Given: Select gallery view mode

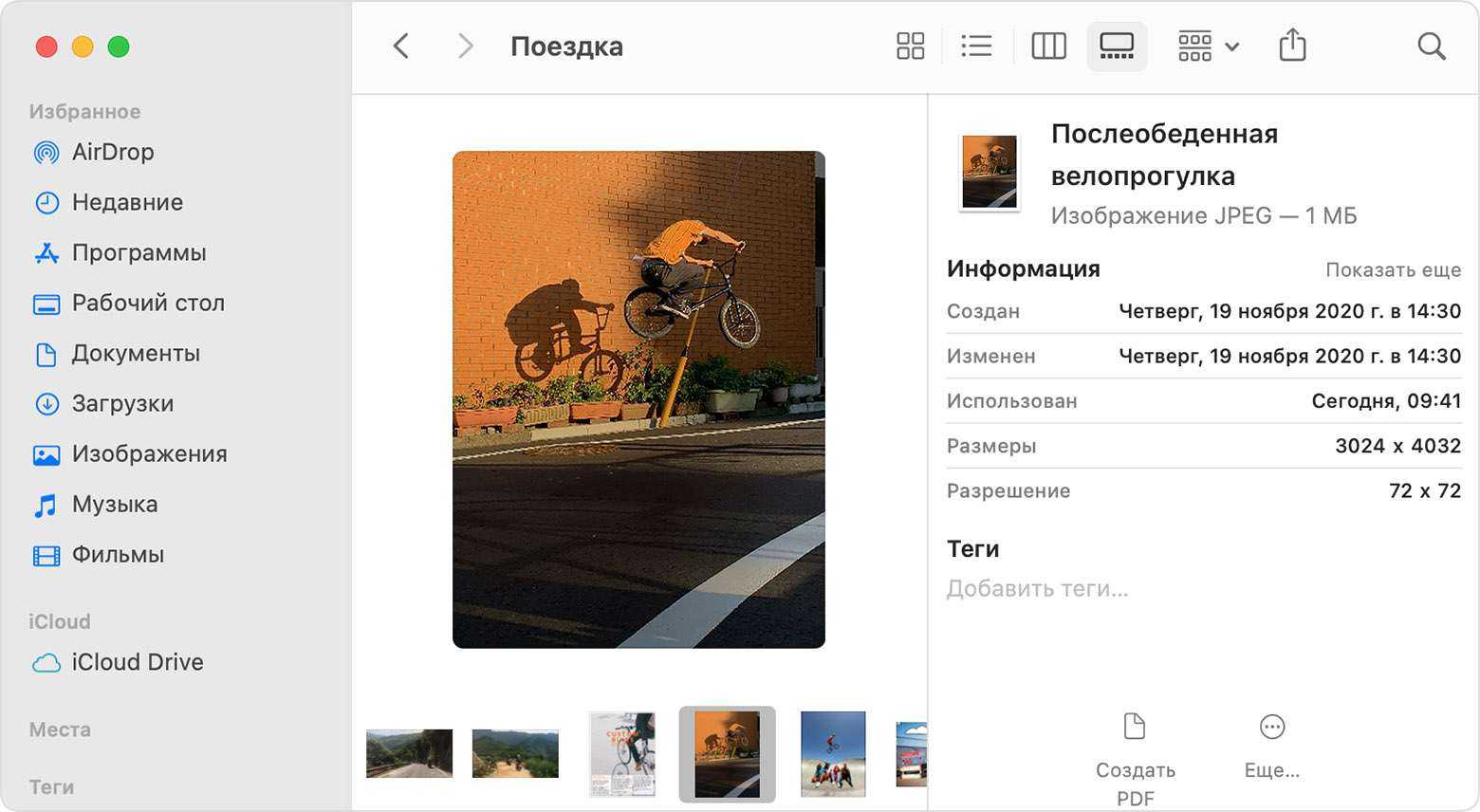Looking at the screenshot, I should [1117, 46].
